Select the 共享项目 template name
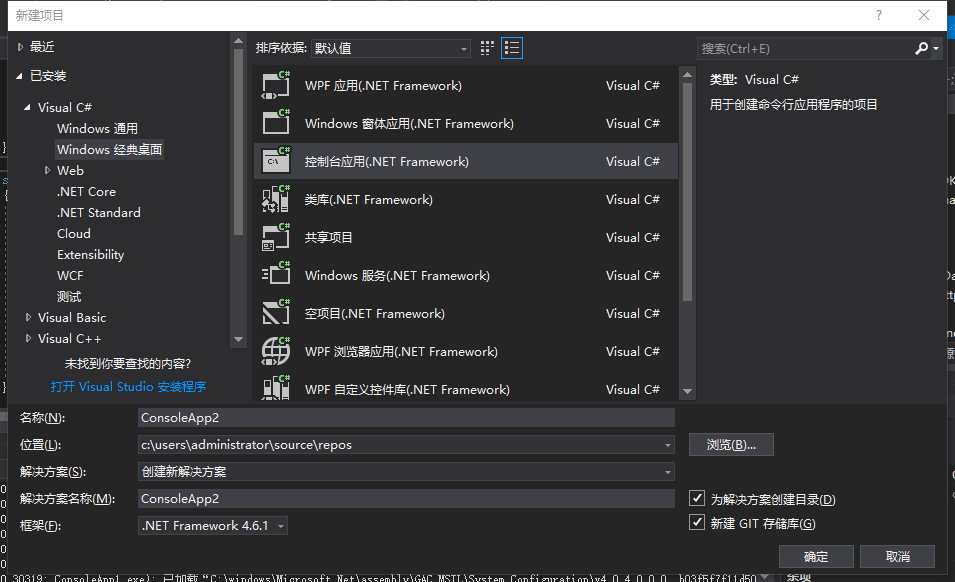 pos(328,237)
